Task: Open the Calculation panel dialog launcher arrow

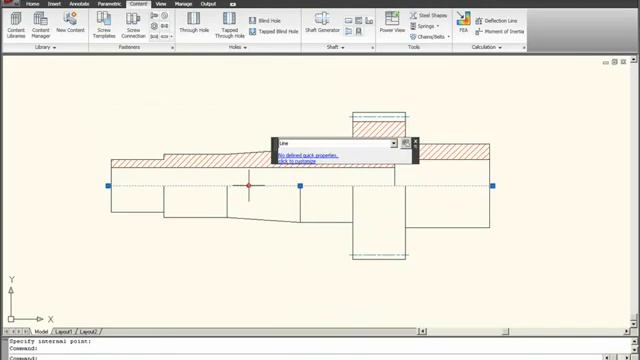Action: click(524, 48)
